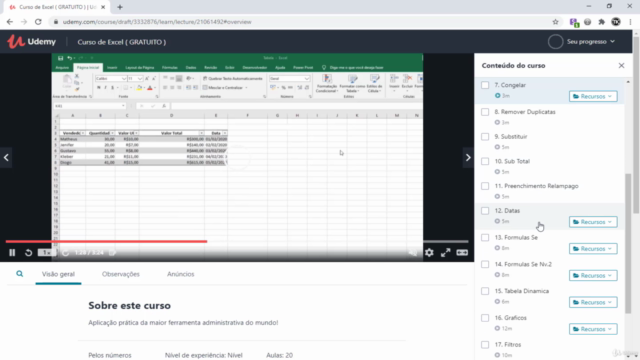Open lecture 16. Graficos
This screenshot has width=640, height=360.
click(510, 318)
